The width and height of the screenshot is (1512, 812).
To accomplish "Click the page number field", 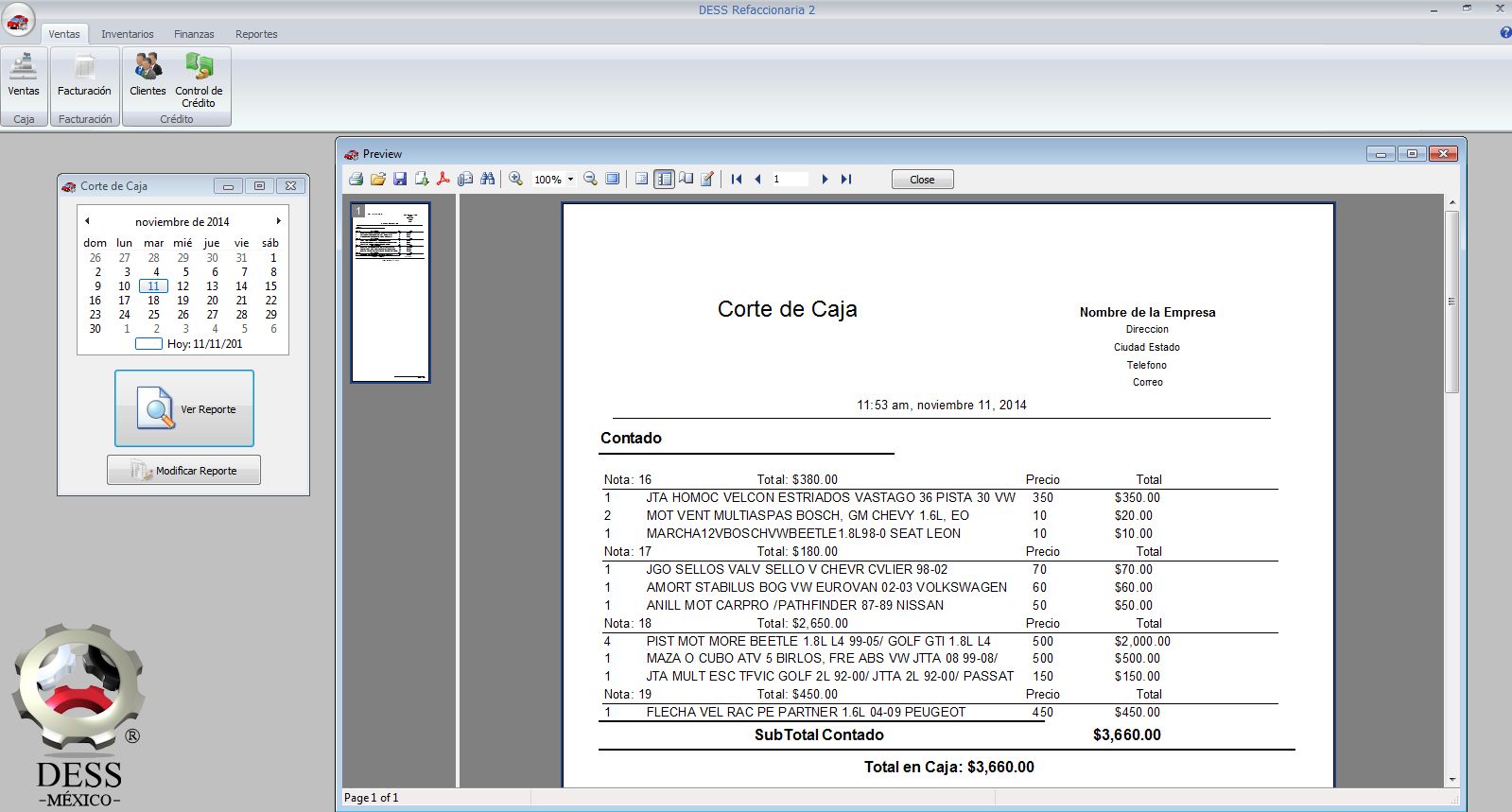I will (790, 179).
